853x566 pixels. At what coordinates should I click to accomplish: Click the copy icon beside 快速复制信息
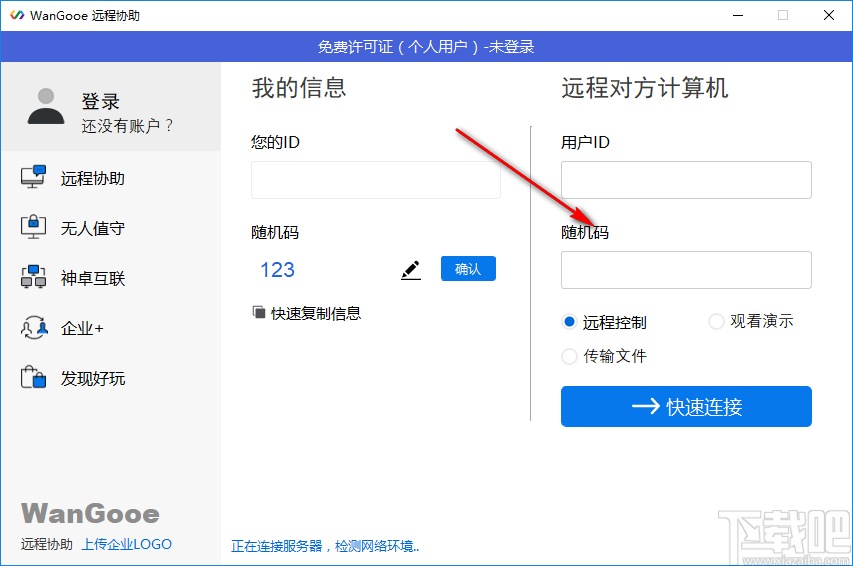pyautogui.click(x=259, y=312)
